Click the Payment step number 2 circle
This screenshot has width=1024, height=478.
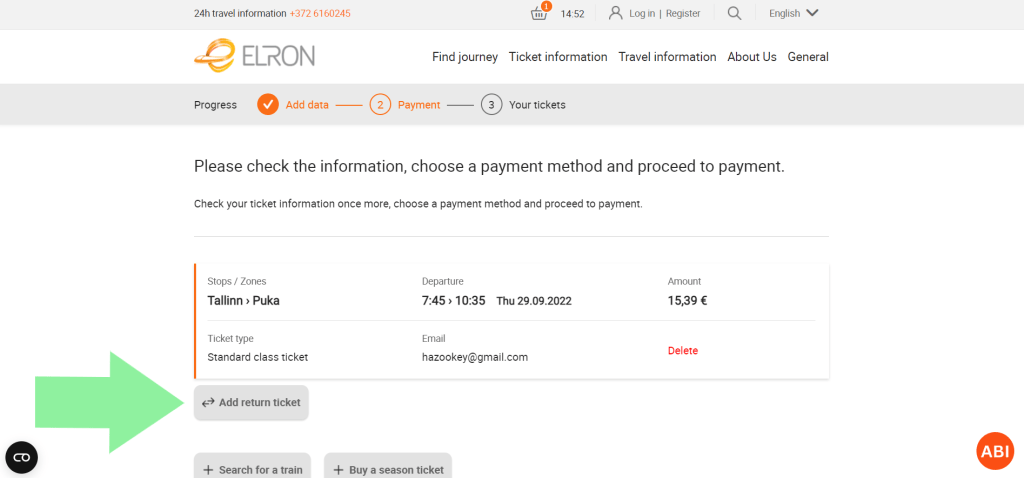380,105
